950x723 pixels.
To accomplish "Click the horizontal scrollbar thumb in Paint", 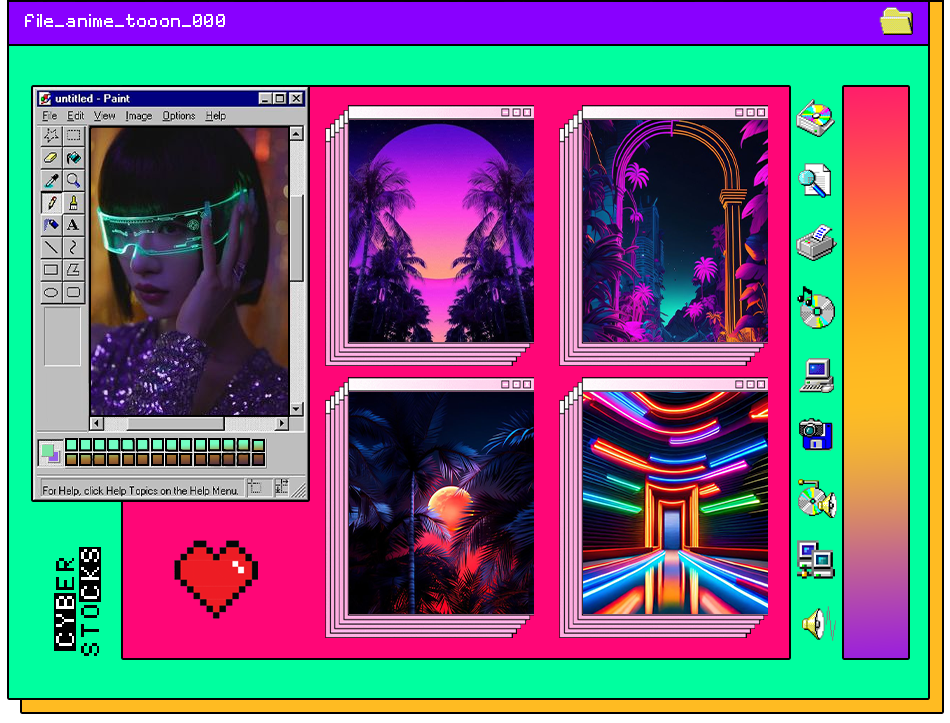I will pyautogui.click(x=176, y=423).
